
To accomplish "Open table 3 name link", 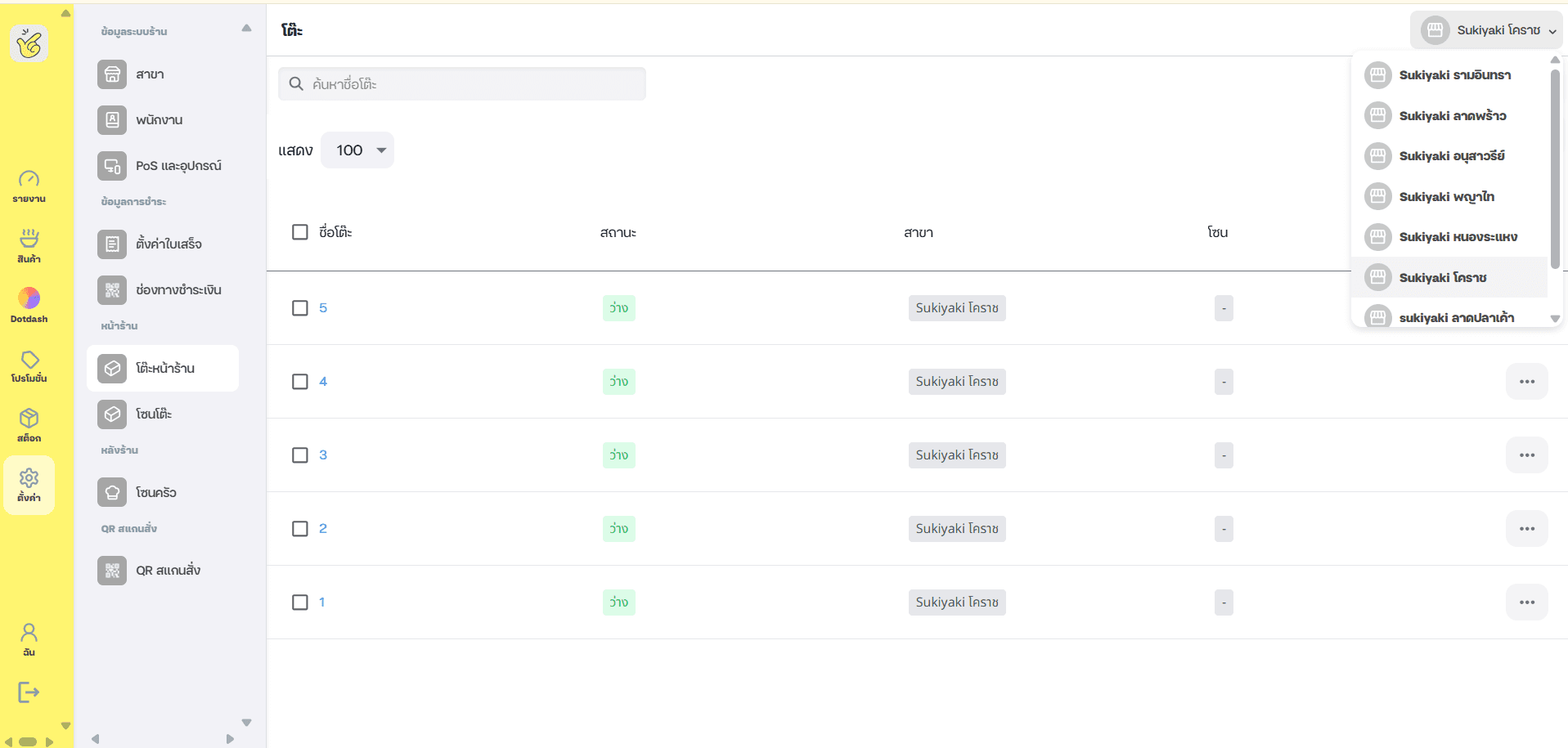I will (323, 455).
